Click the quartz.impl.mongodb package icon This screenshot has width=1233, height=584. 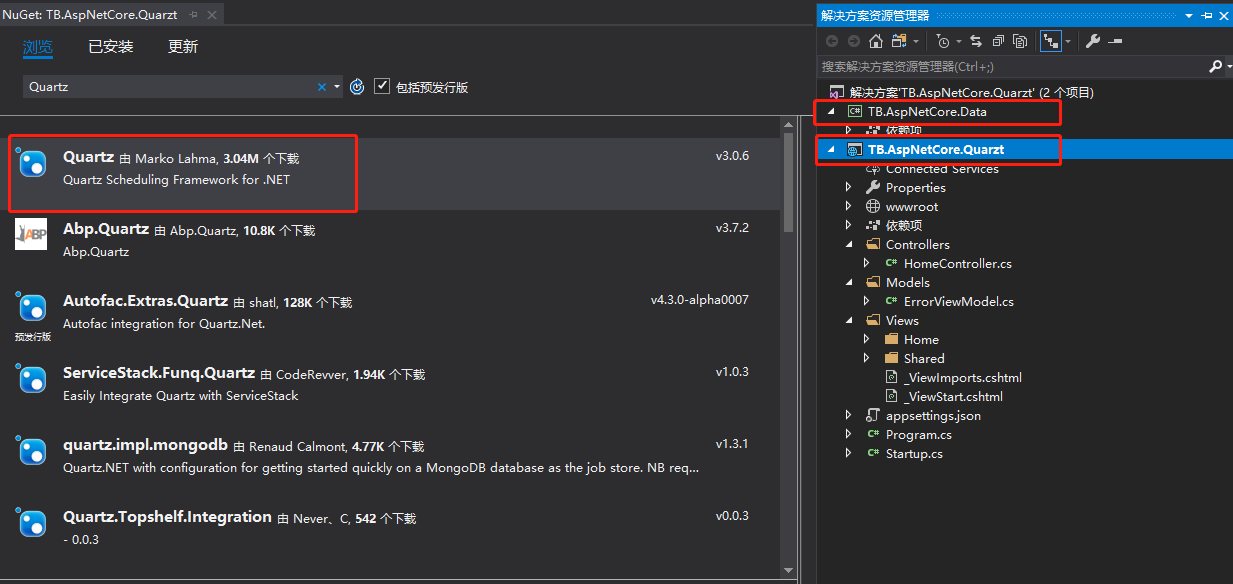pyautogui.click(x=33, y=451)
